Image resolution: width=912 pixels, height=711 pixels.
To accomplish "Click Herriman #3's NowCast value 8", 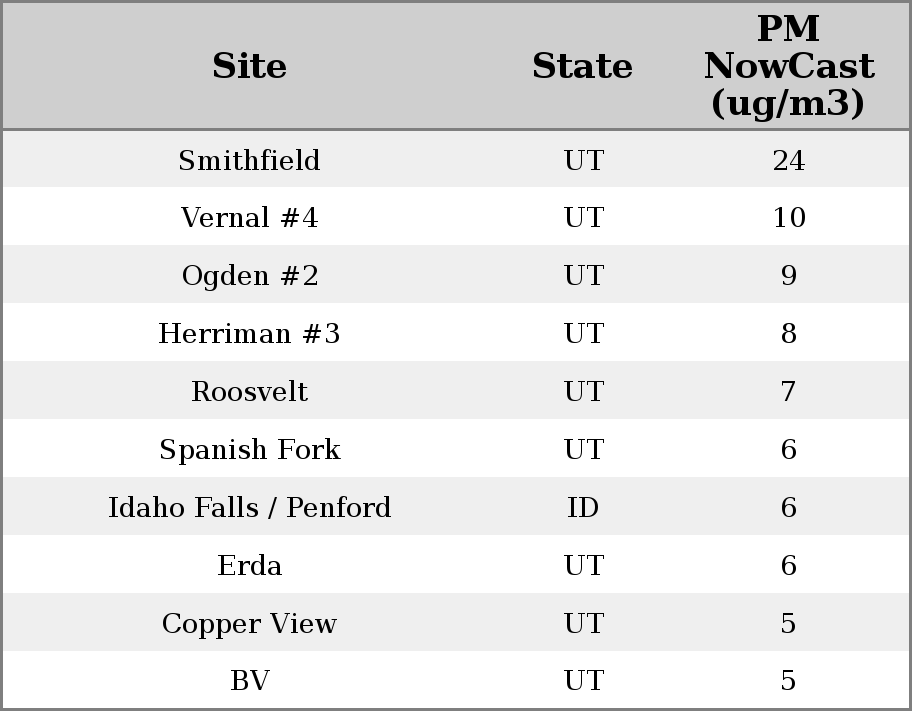I will coord(788,334).
